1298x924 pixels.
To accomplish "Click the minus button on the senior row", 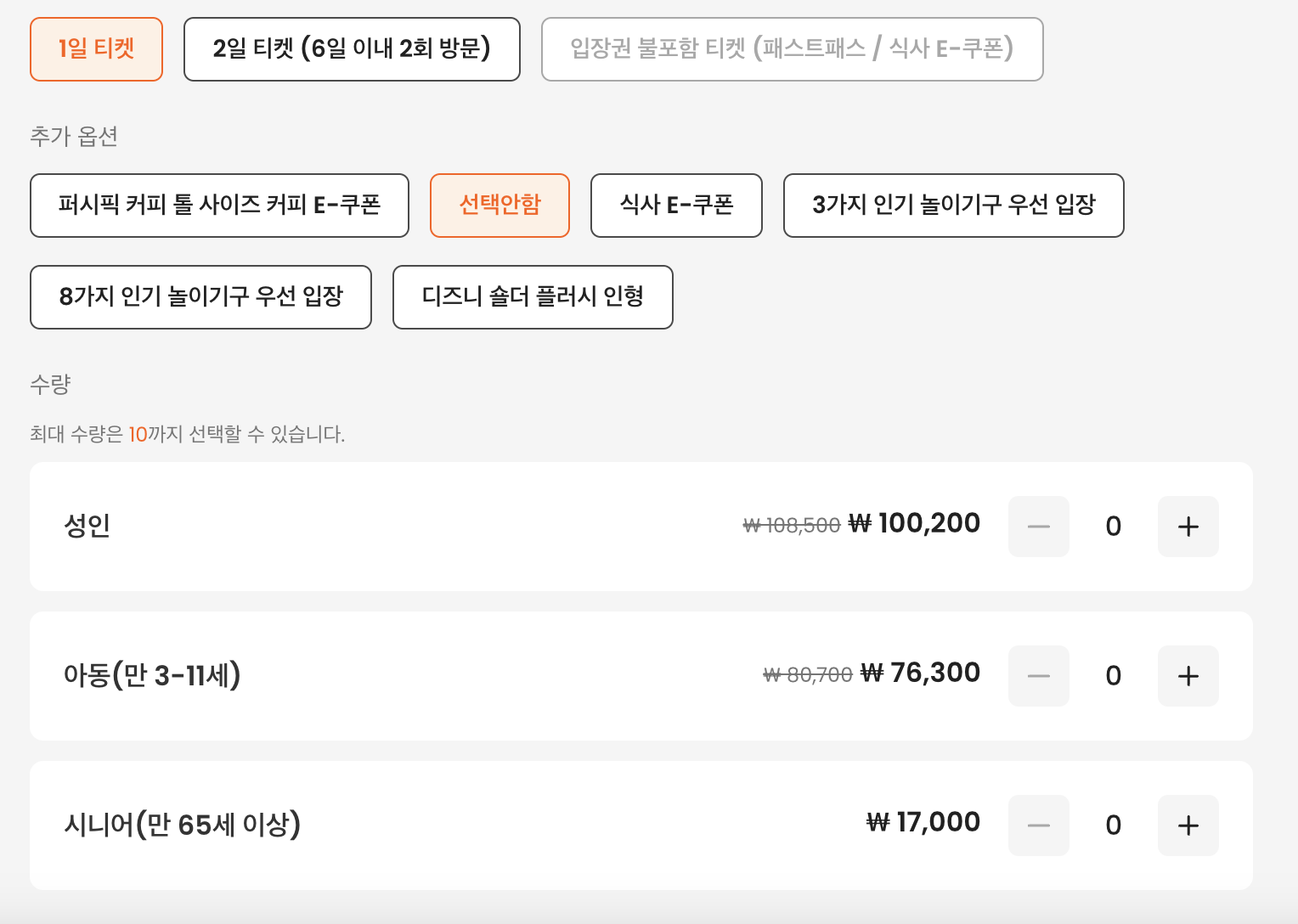I will tap(1038, 825).
